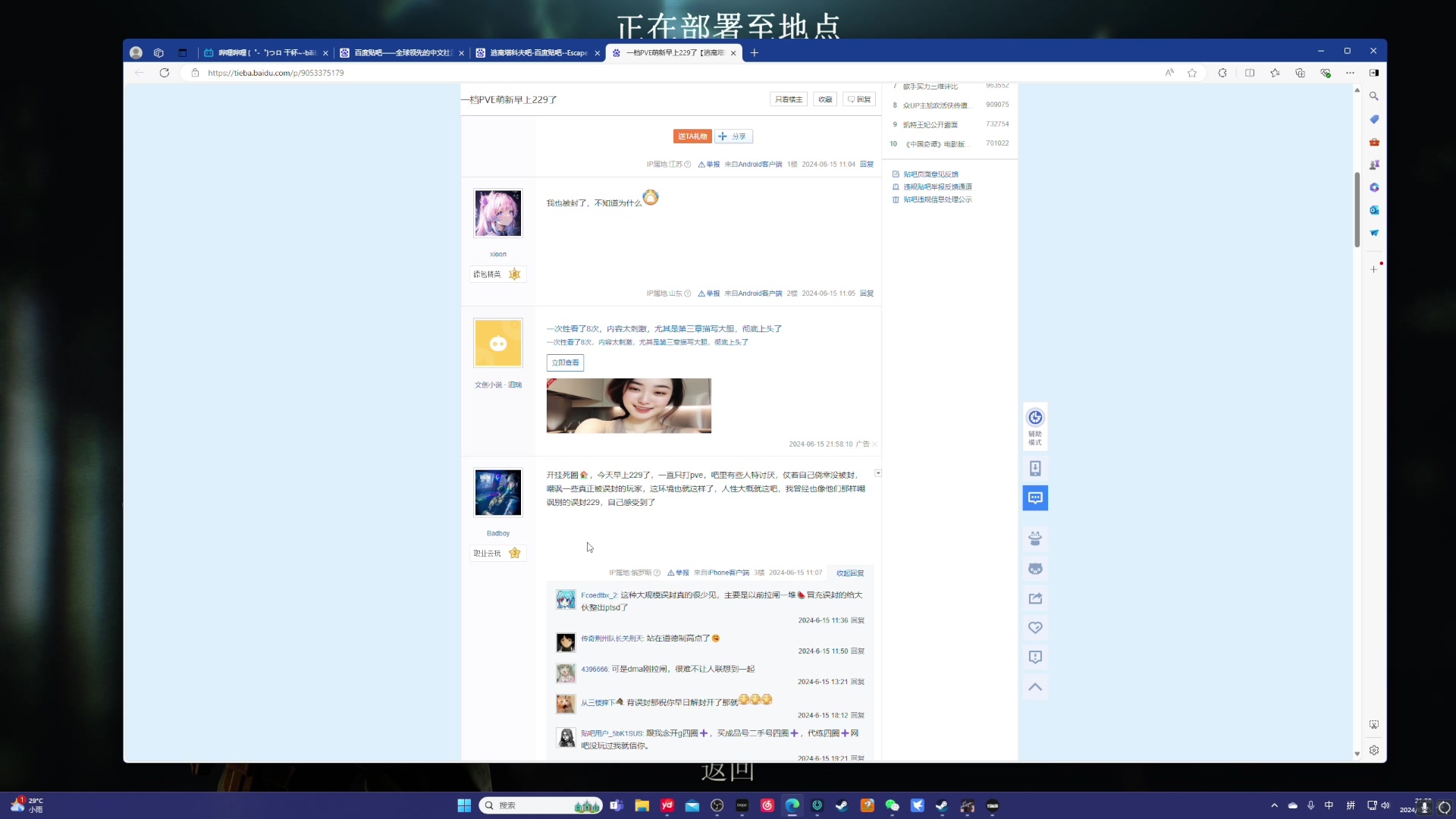Click 举报 on the 2楼 post

[709, 293]
